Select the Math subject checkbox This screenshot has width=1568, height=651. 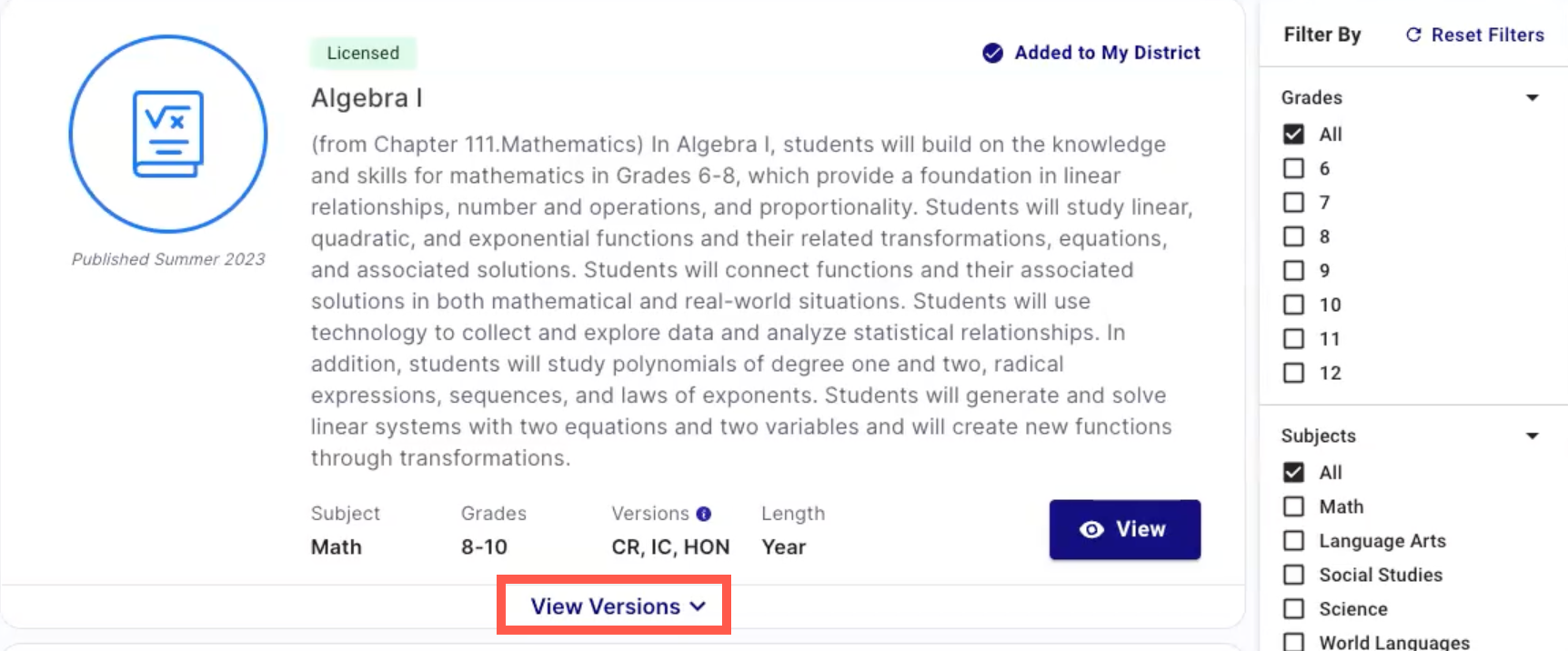tap(1293, 506)
